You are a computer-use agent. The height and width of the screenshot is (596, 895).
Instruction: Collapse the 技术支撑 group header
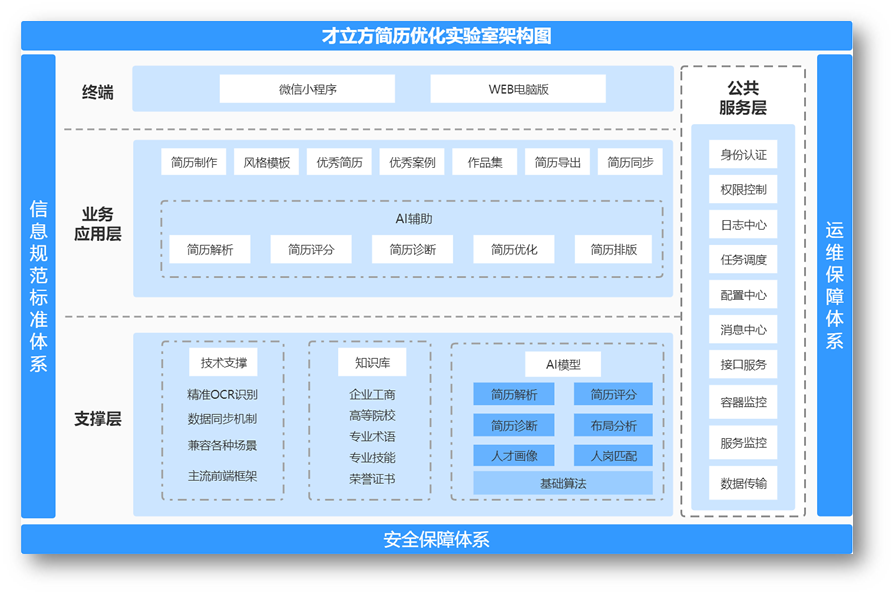point(222,360)
